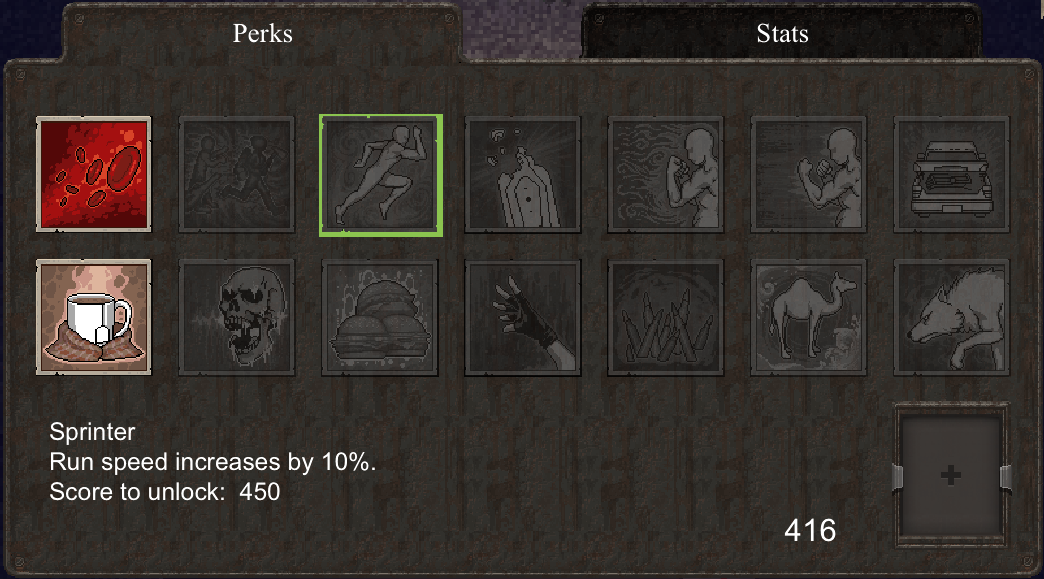This screenshot has width=1044, height=579.
Task: Select the pickup truck perk icon
Action: click(951, 174)
